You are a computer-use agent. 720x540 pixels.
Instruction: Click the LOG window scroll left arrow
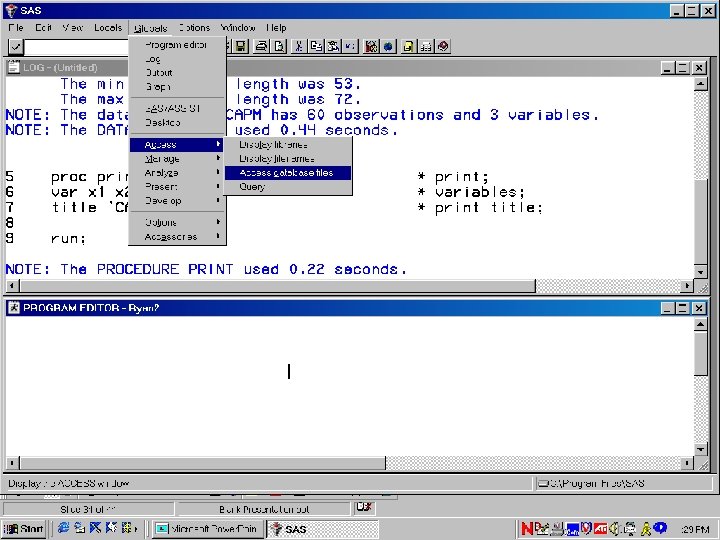point(12,286)
